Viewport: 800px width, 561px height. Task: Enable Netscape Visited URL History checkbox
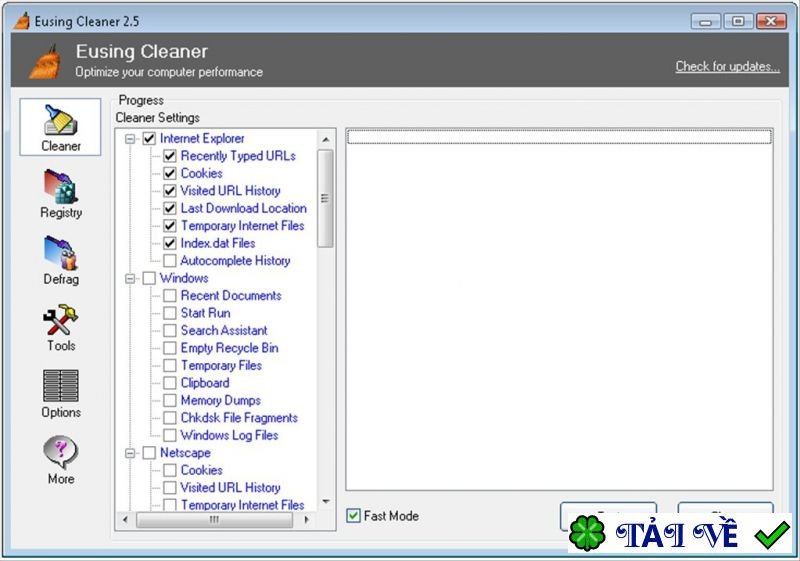[170, 488]
